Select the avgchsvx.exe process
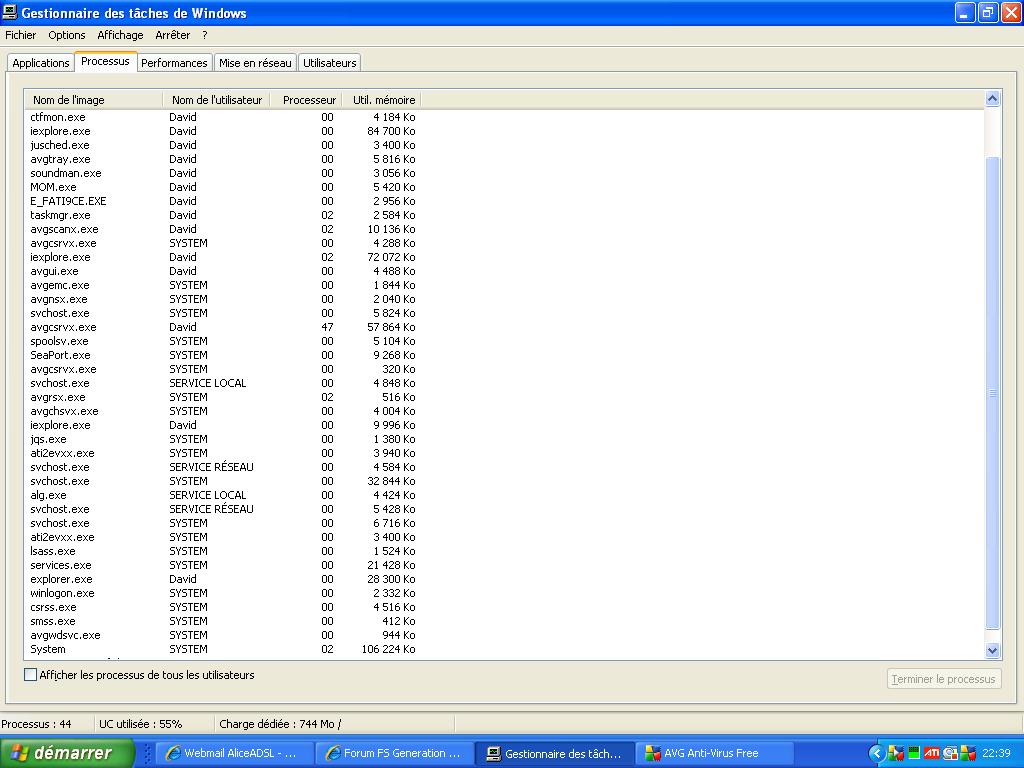This screenshot has height=768, width=1024. tap(223, 411)
